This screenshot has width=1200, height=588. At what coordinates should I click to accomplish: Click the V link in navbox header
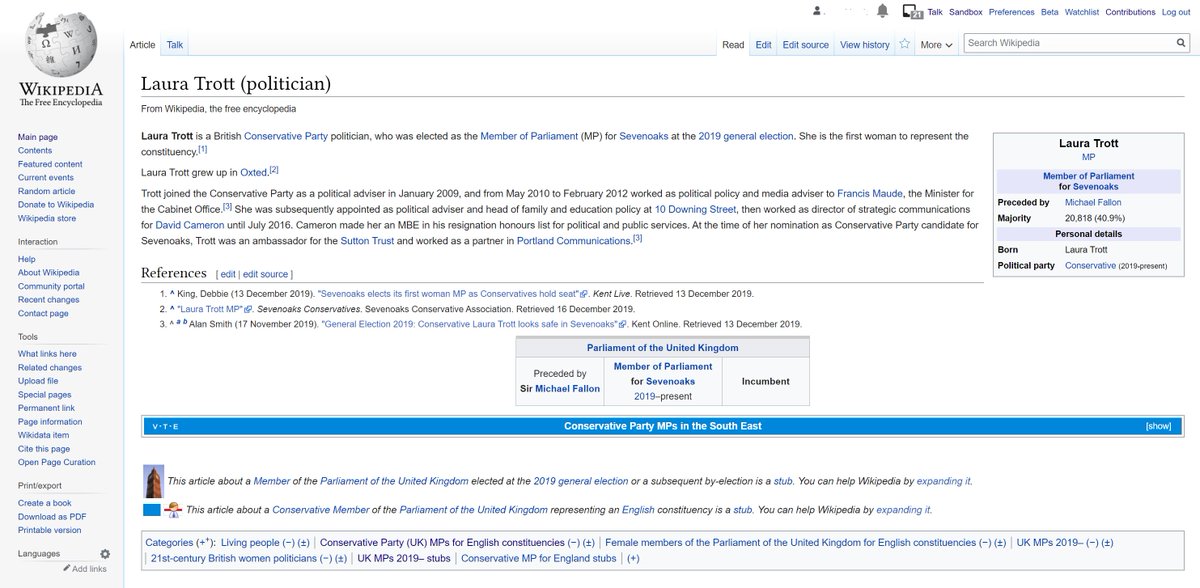pyautogui.click(x=155, y=427)
